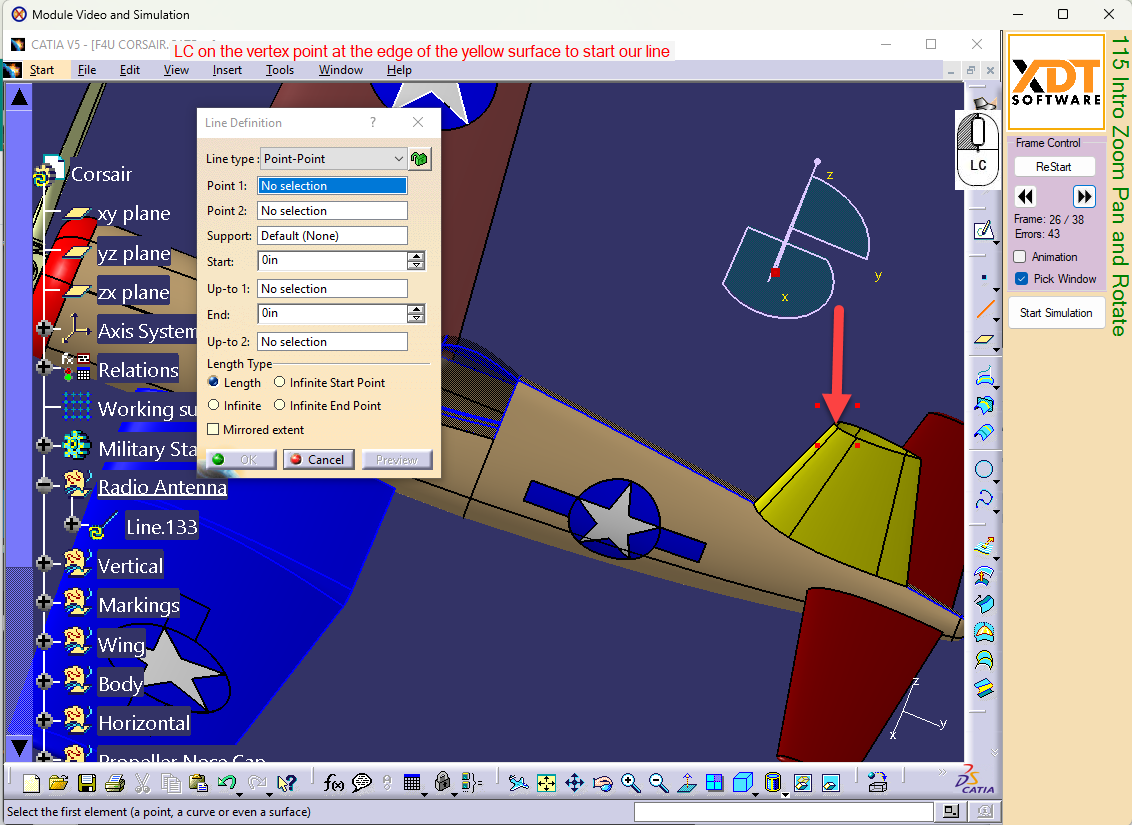Select the orange Line tool
This screenshot has width=1132, height=825.
[984, 309]
